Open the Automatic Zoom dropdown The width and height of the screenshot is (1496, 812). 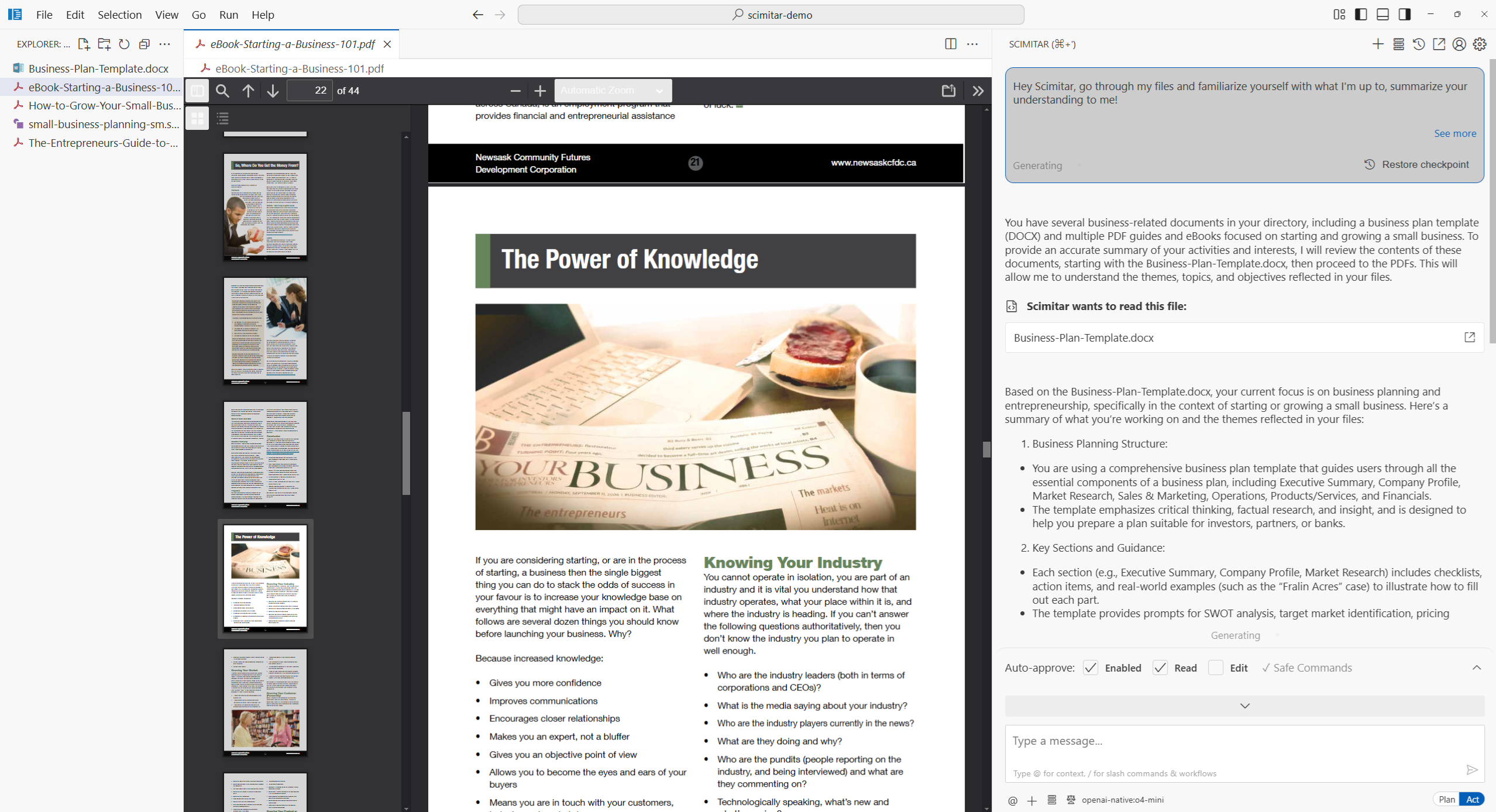coord(613,91)
